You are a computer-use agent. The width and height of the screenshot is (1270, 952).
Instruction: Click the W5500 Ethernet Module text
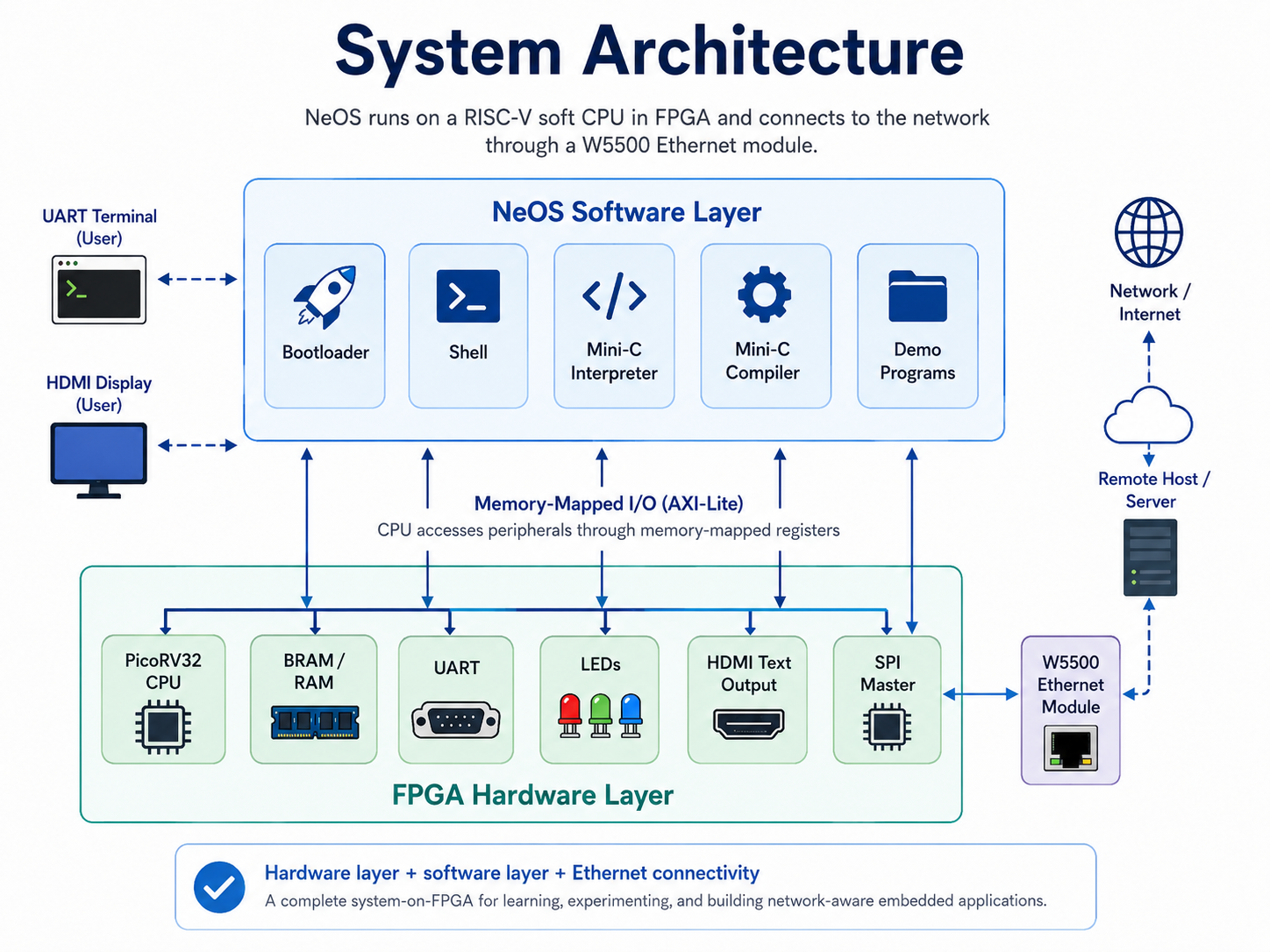(x=1071, y=685)
